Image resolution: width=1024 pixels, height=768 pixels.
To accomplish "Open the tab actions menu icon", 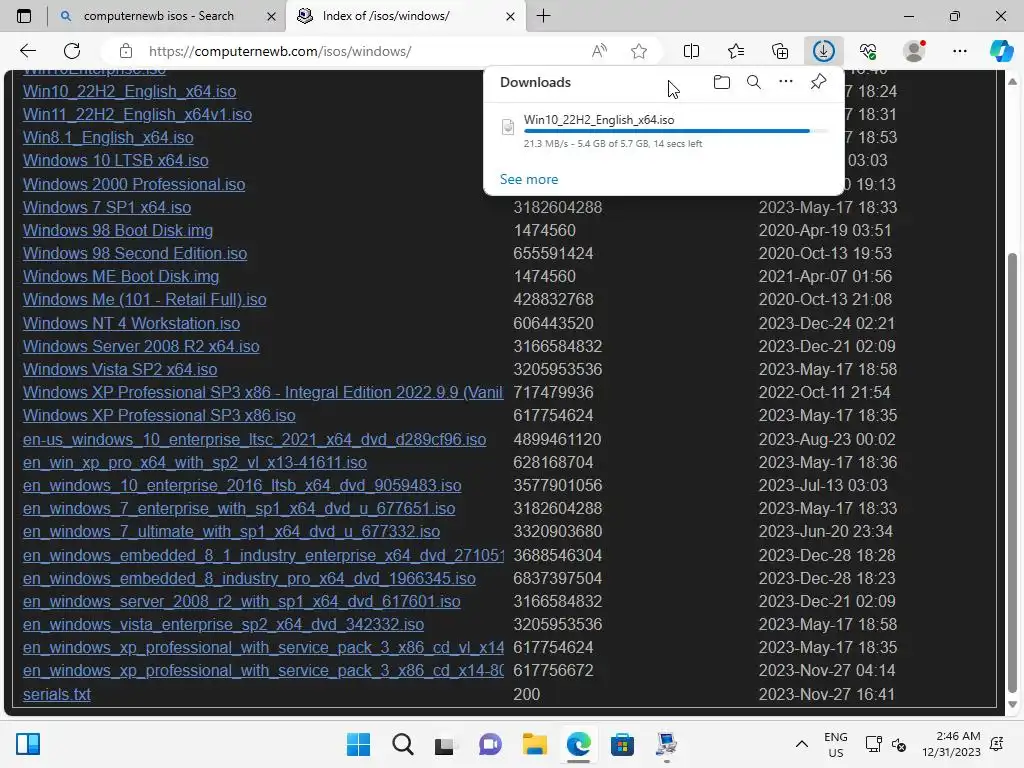I will point(24,16).
